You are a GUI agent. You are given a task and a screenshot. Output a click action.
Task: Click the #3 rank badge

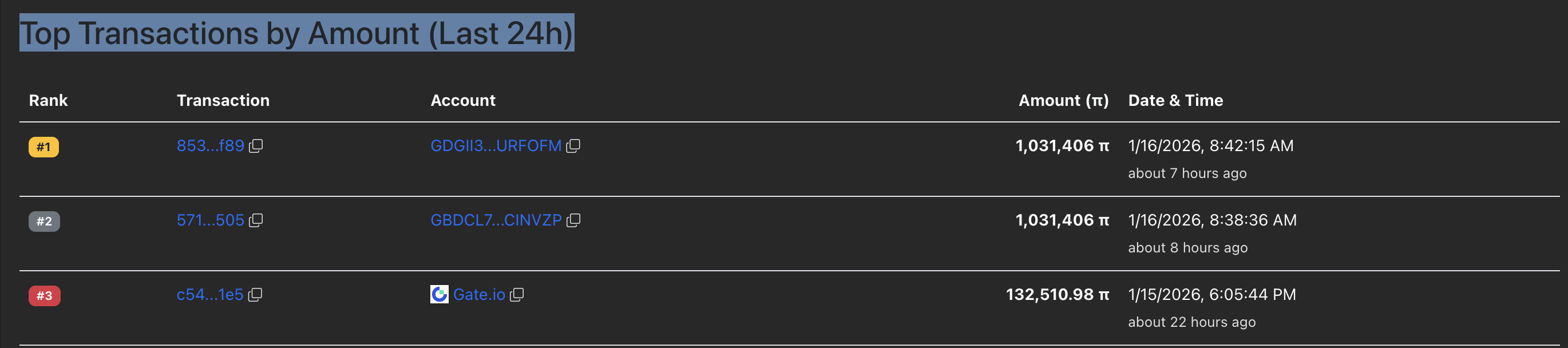point(44,296)
